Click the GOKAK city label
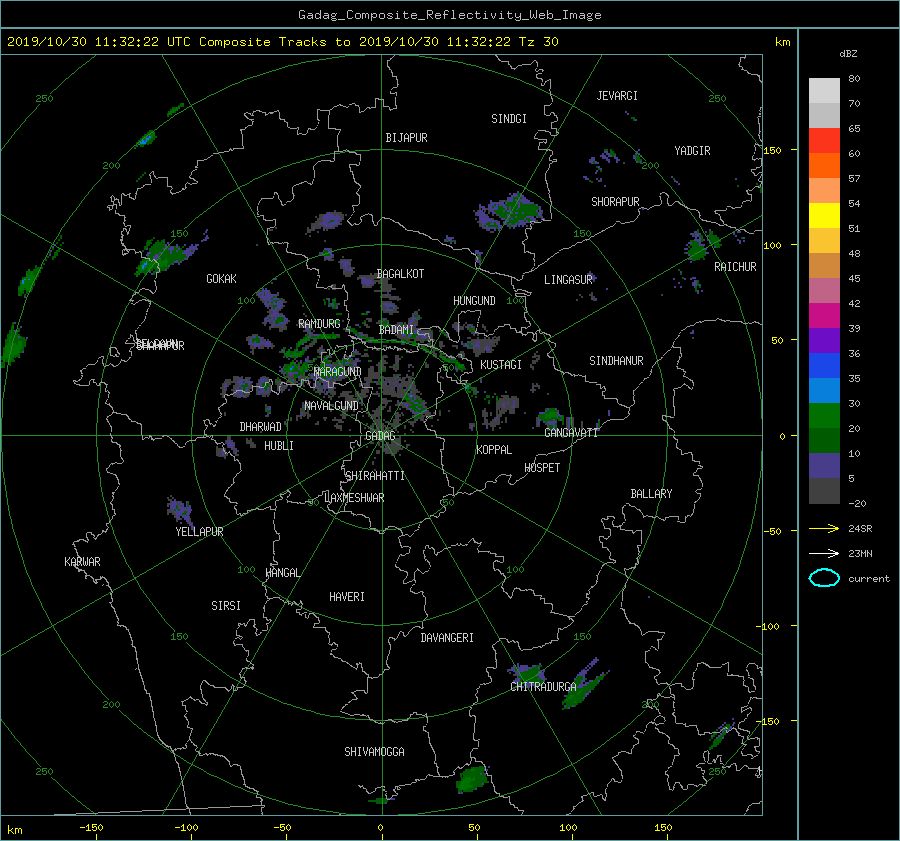Screen dimensions: 900x841 [x=221, y=279]
